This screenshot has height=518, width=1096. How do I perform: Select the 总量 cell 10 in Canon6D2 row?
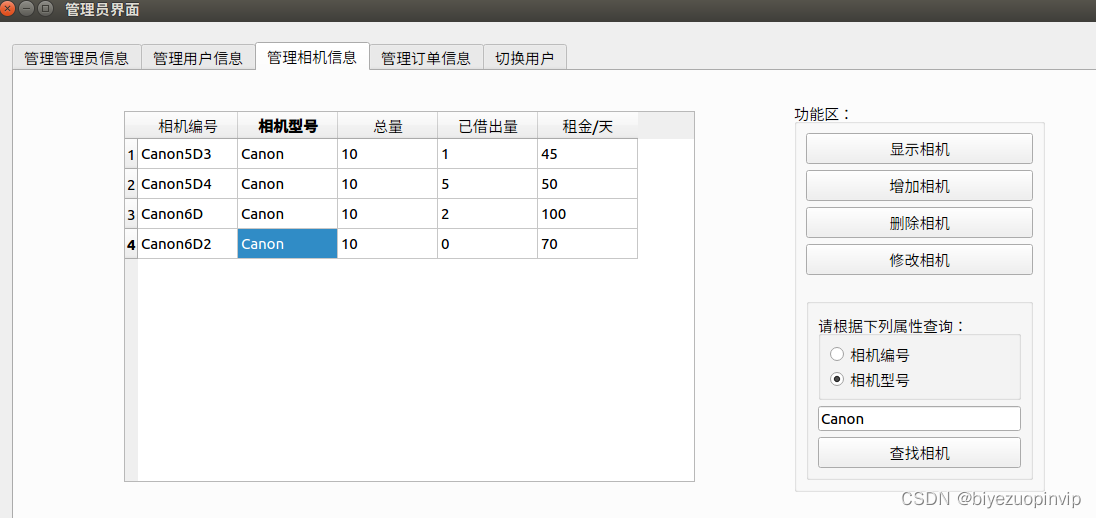[387, 244]
